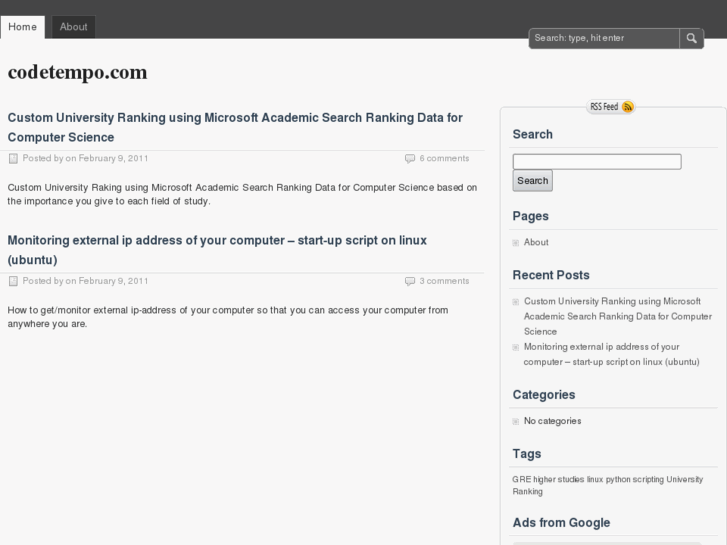Click the page icon beside first post date
This screenshot has width=727, height=545.
pyautogui.click(x=13, y=159)
